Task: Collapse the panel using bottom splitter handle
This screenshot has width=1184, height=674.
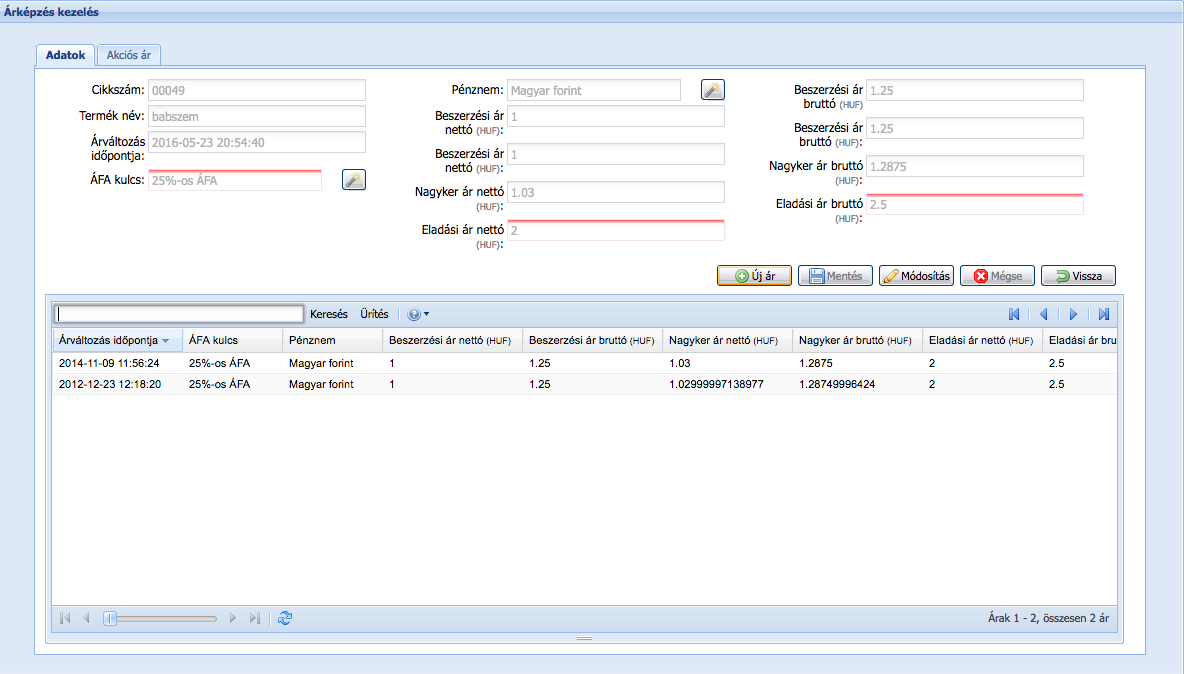Action: (x=585, y=638)
